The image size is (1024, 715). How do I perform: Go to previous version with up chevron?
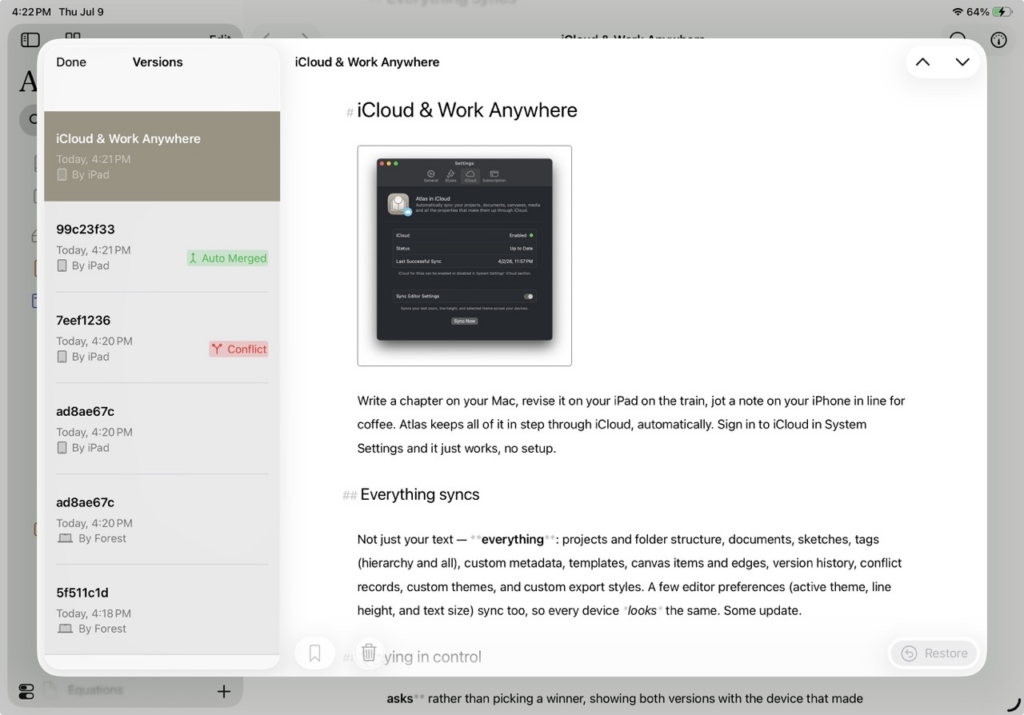pos(923,62)
